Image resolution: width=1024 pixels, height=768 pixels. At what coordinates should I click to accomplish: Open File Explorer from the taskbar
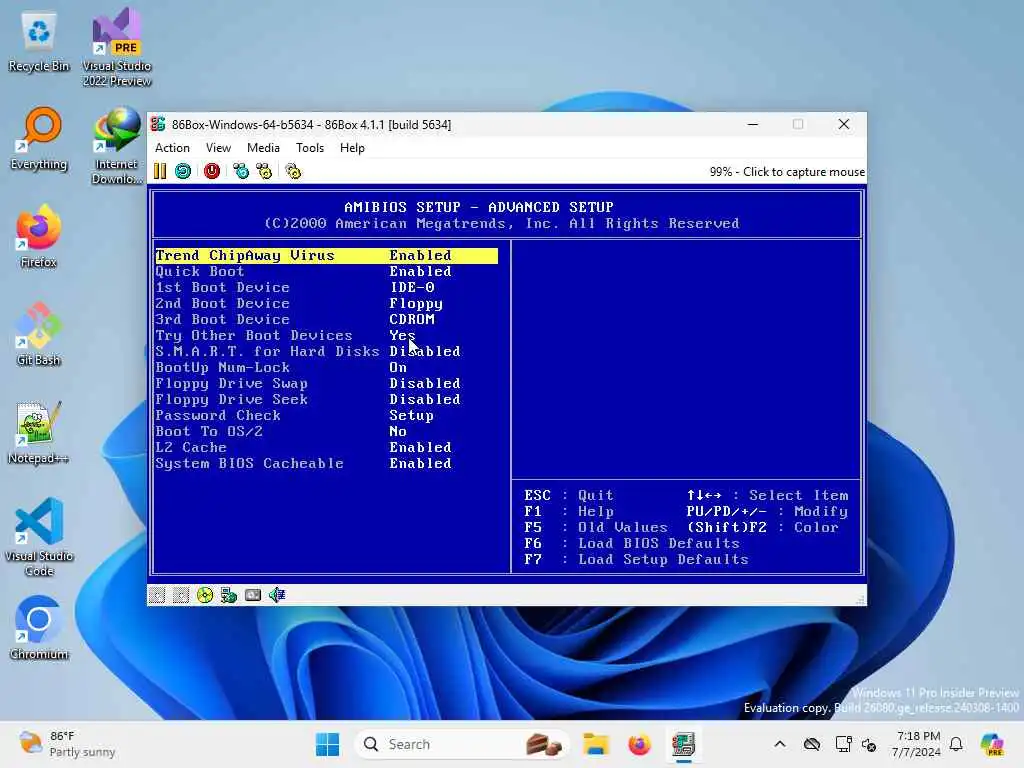(596, 744)
